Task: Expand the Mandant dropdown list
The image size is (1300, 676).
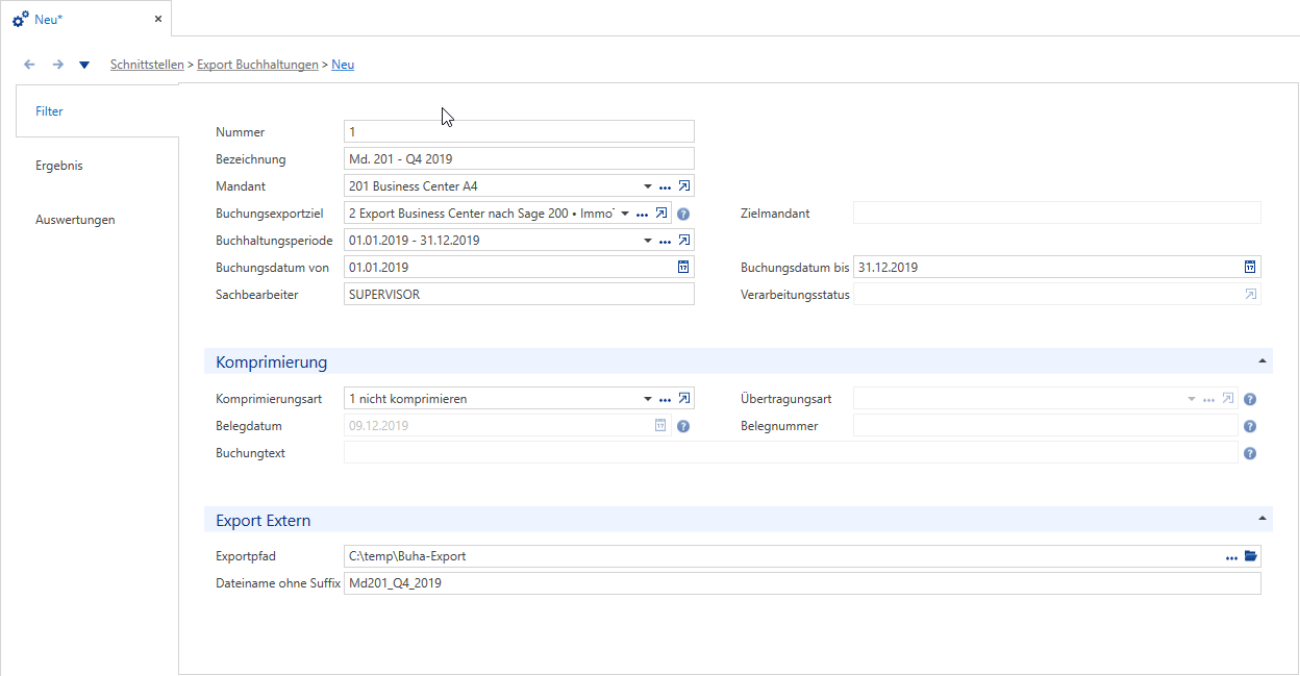Action: pos(647,186)
